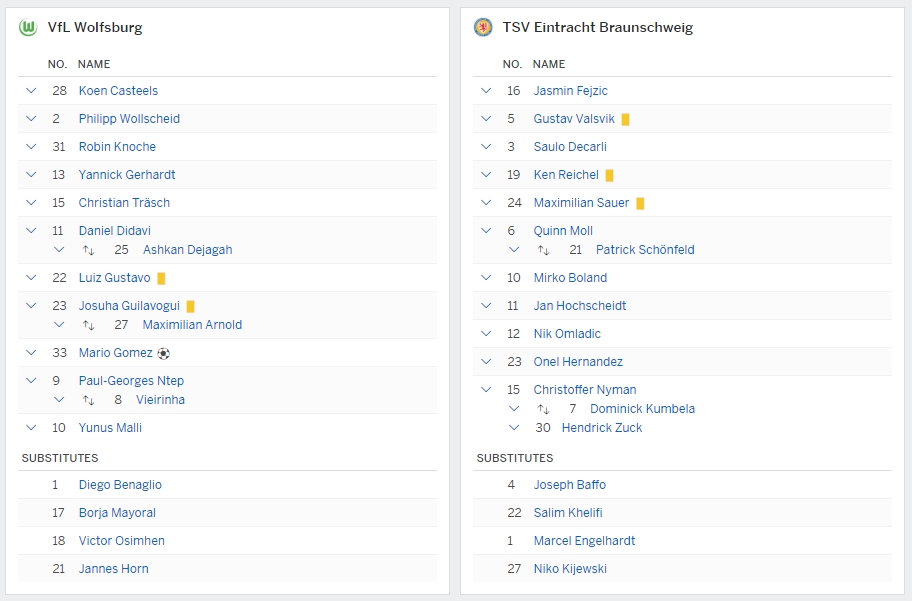The image size is (912, 601).
Task: Click the Braunschweig SUBSTITUTES section heading
Action: point(514,458)
